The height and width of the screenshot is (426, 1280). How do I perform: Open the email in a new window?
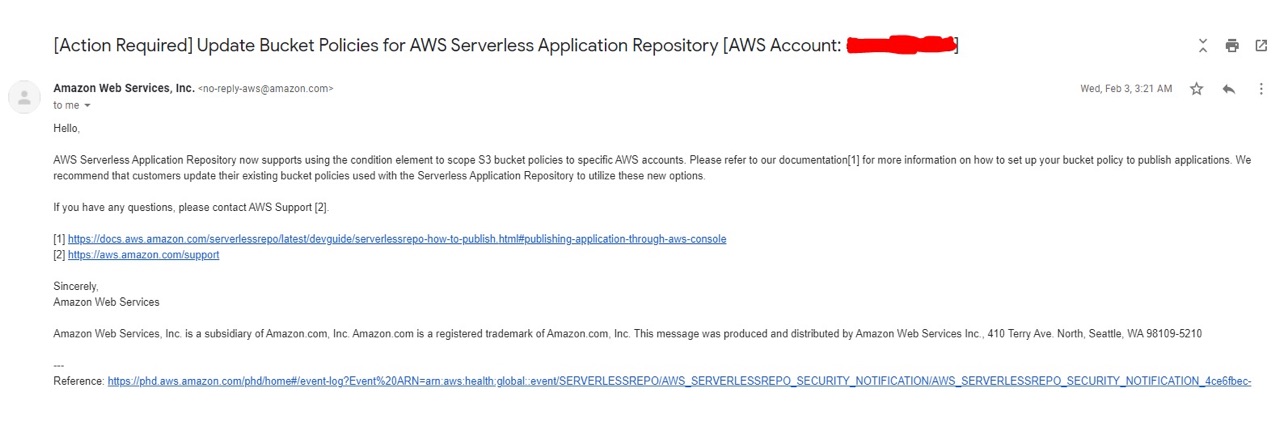[x=1261, y=45]
